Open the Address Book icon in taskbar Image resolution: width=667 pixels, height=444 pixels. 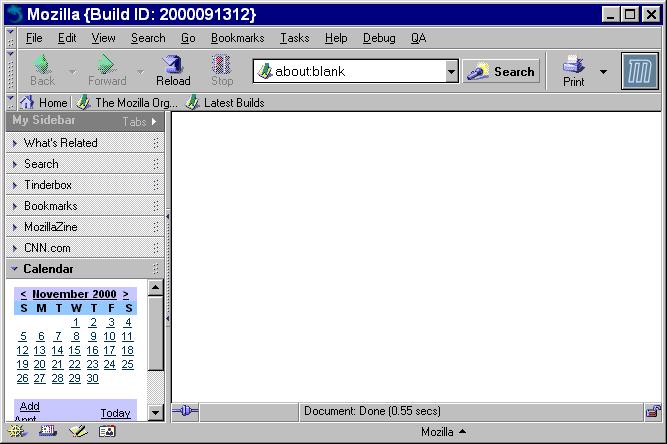point(107,432)
